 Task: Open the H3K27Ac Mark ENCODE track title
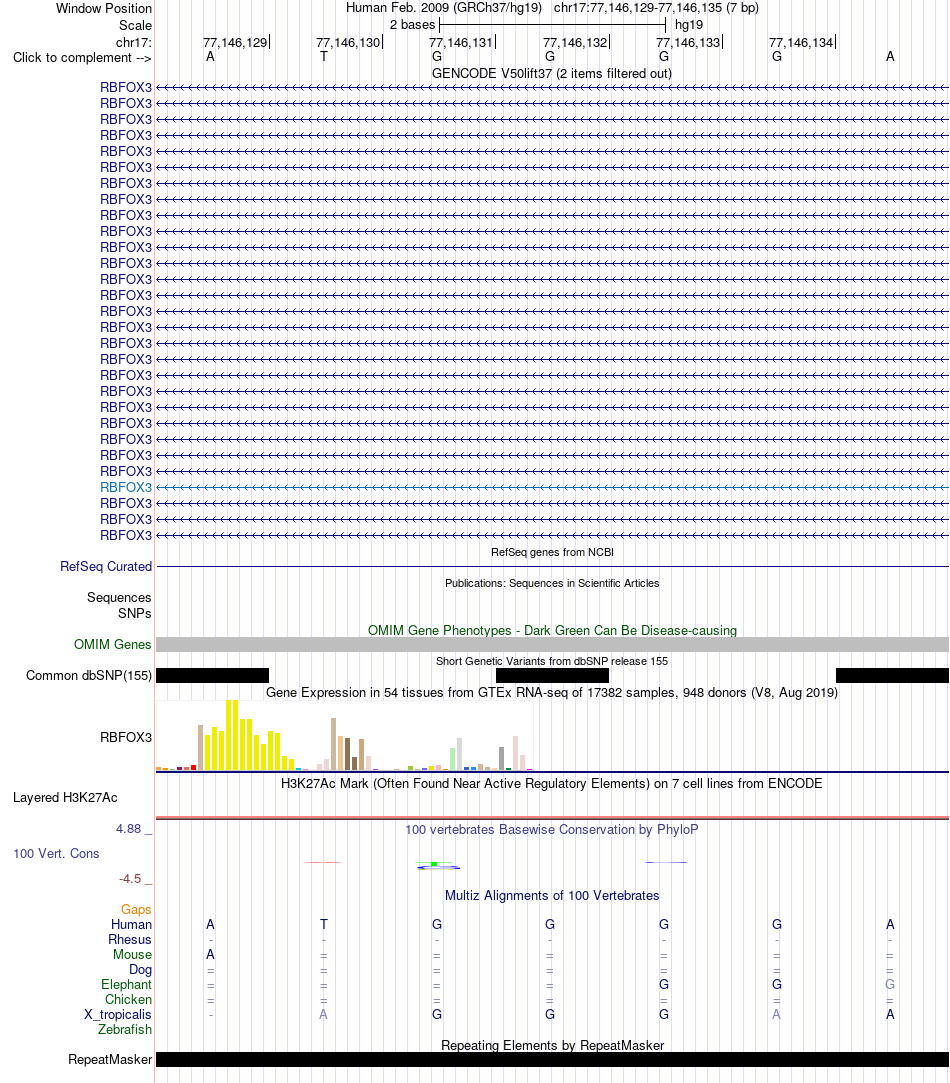pyautogui.click(x=552, y=784)
